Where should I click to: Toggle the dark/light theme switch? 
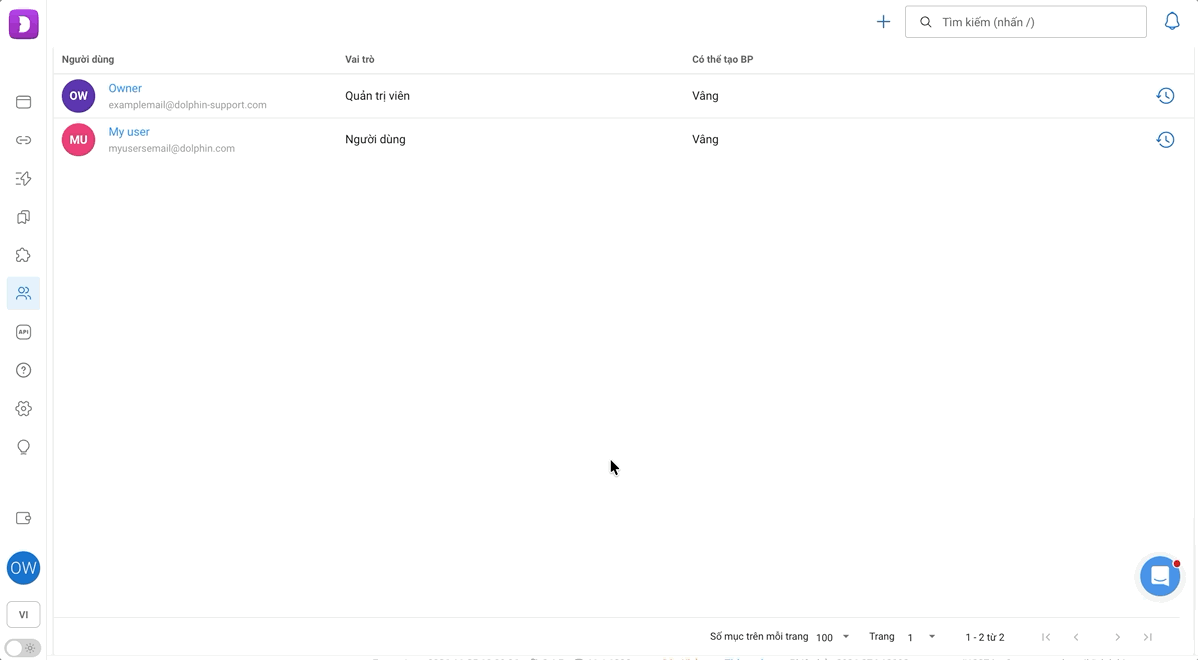(23, 649)
